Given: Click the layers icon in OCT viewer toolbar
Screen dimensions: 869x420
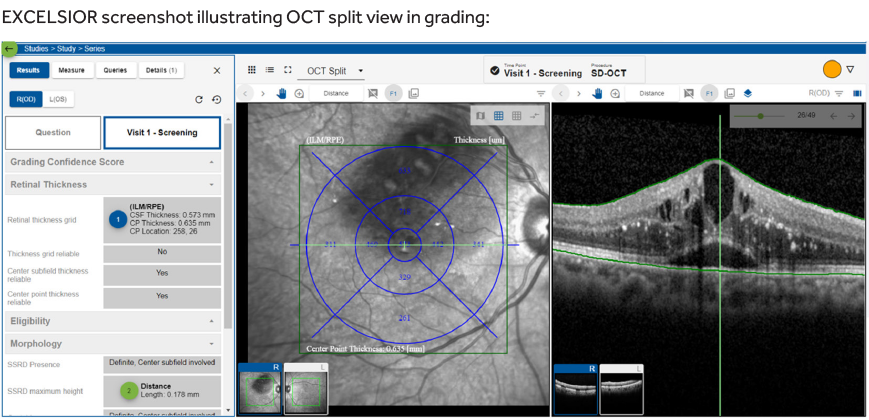Looking at the screenshot, I should [748, 93].
